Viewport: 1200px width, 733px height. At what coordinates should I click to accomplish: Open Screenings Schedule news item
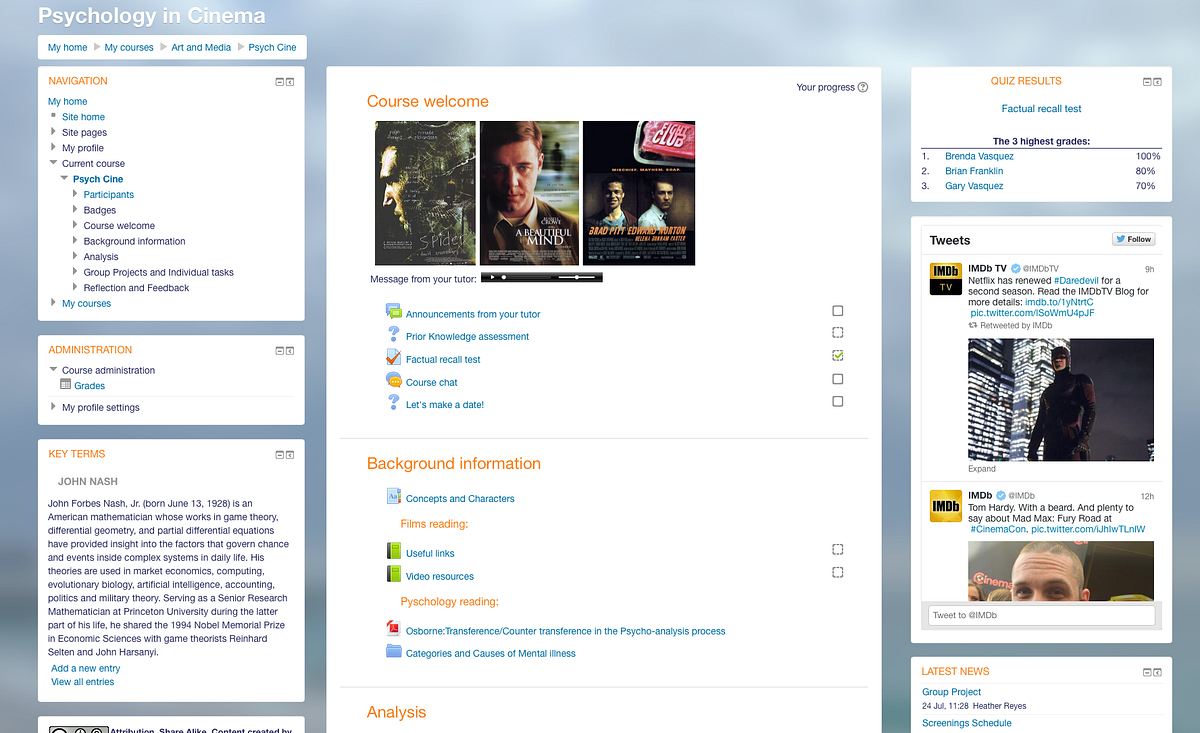click(966, 723)
